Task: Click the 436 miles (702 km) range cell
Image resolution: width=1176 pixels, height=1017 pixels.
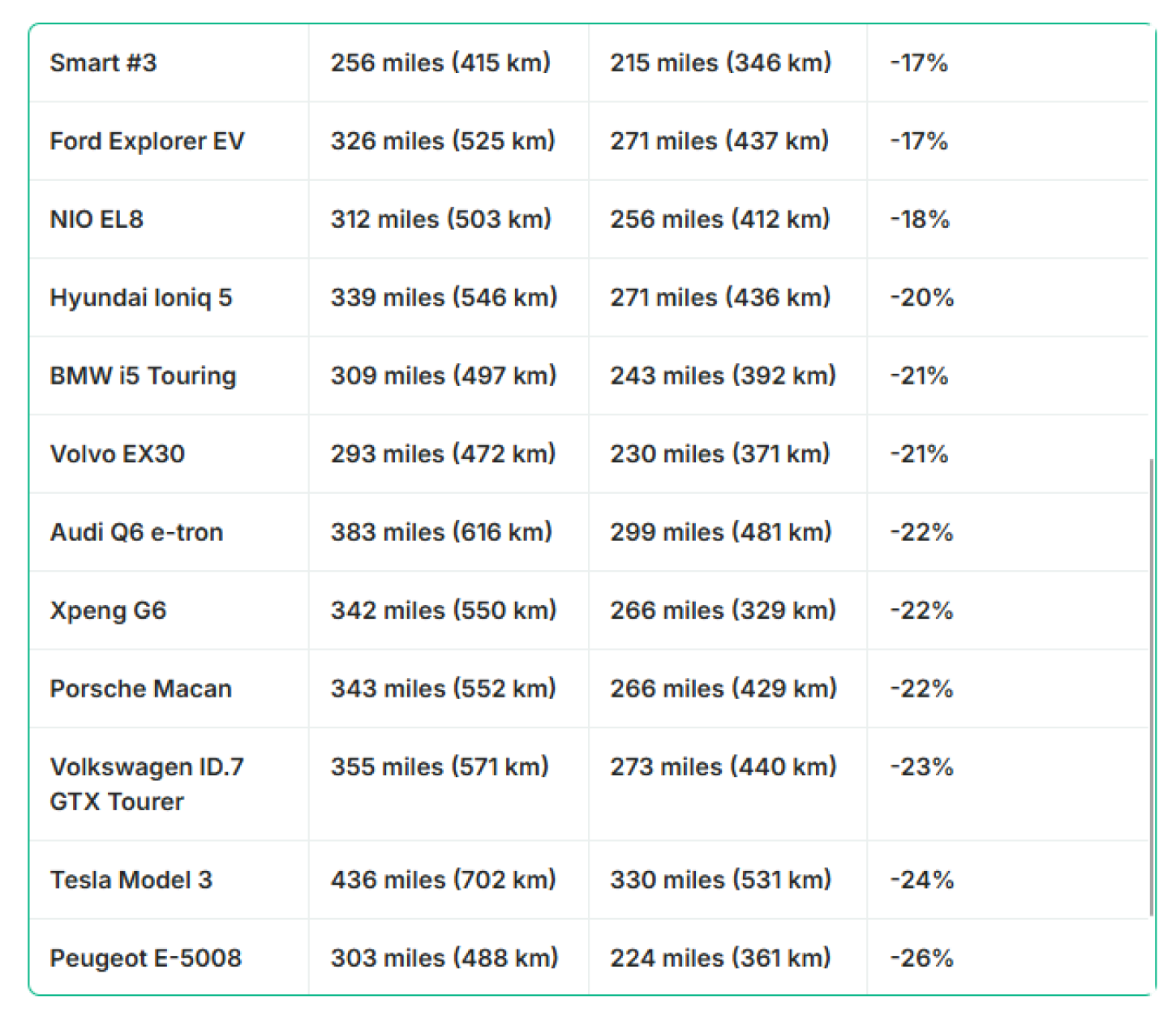Action: [x=443, y=880]
